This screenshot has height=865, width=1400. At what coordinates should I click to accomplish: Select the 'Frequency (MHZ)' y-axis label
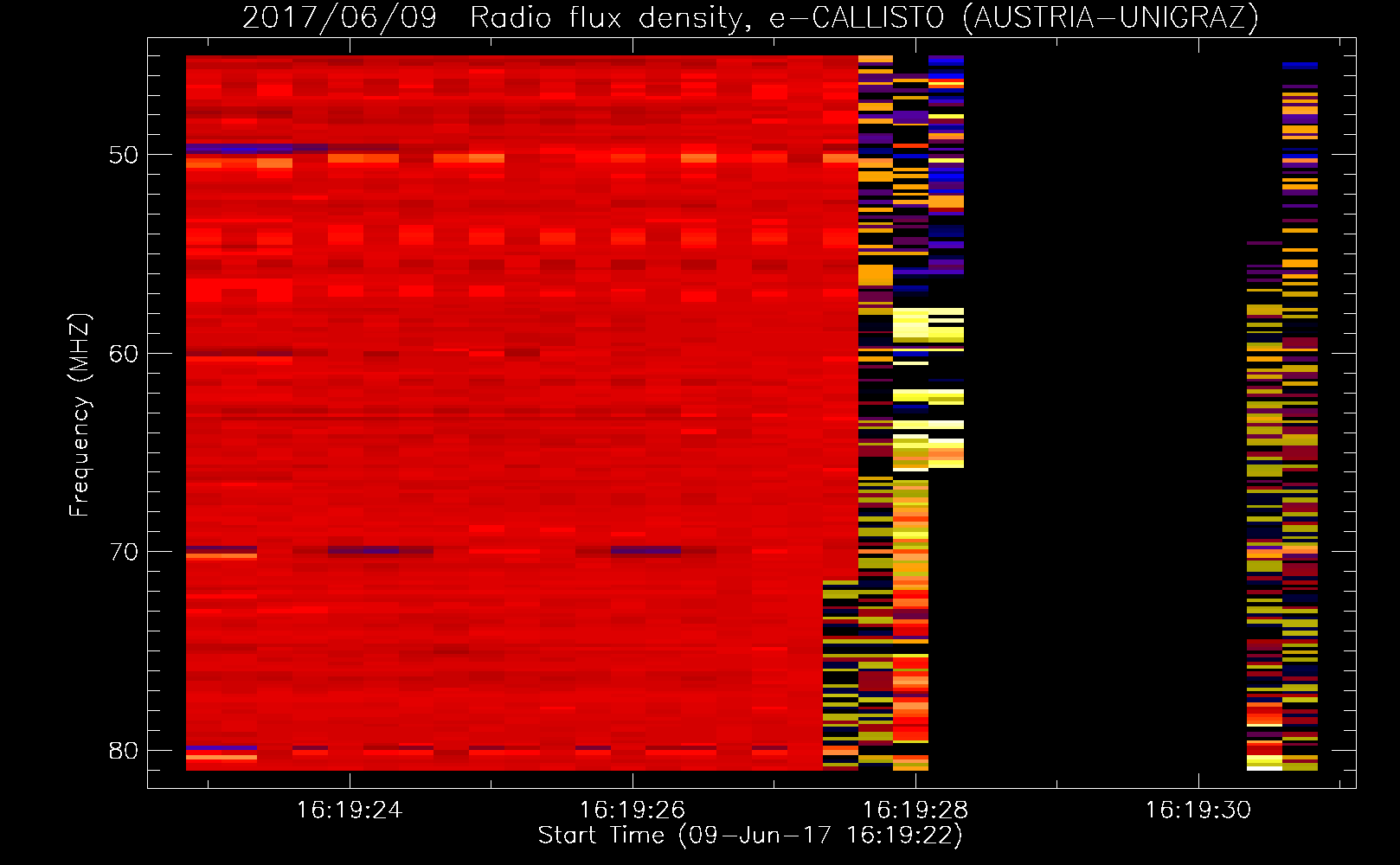80,415
